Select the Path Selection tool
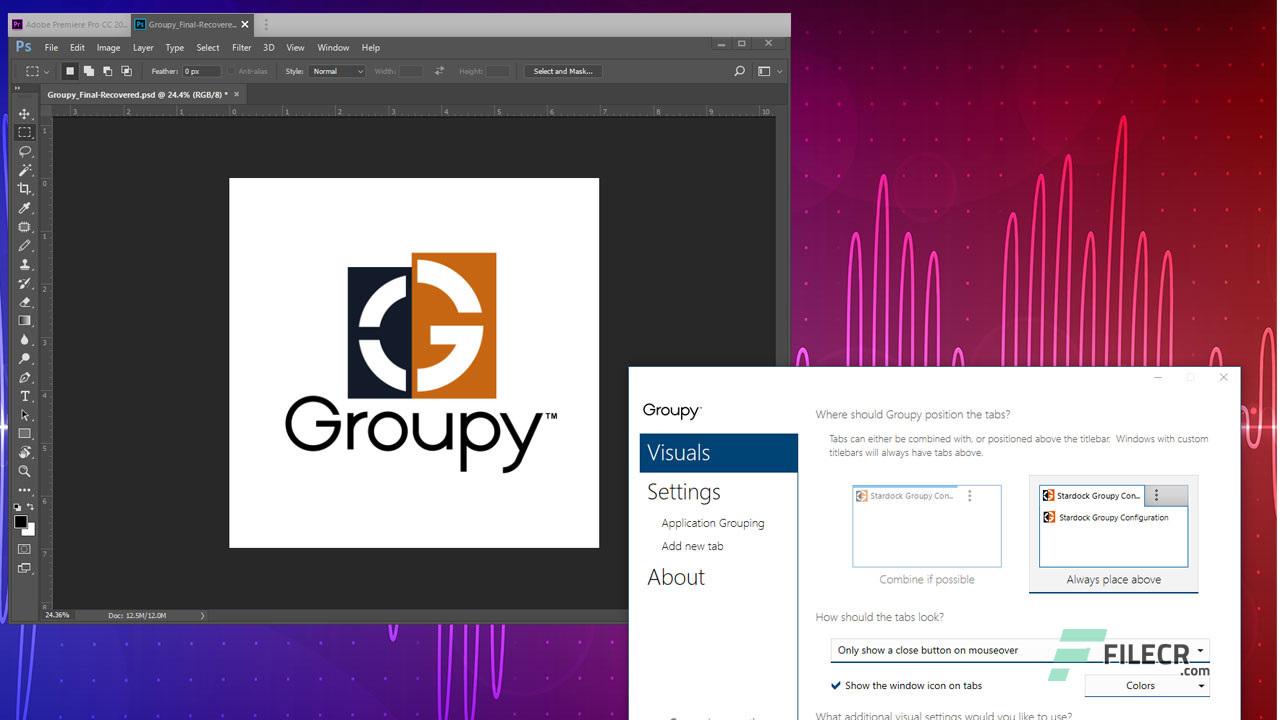 click(25, 415)
